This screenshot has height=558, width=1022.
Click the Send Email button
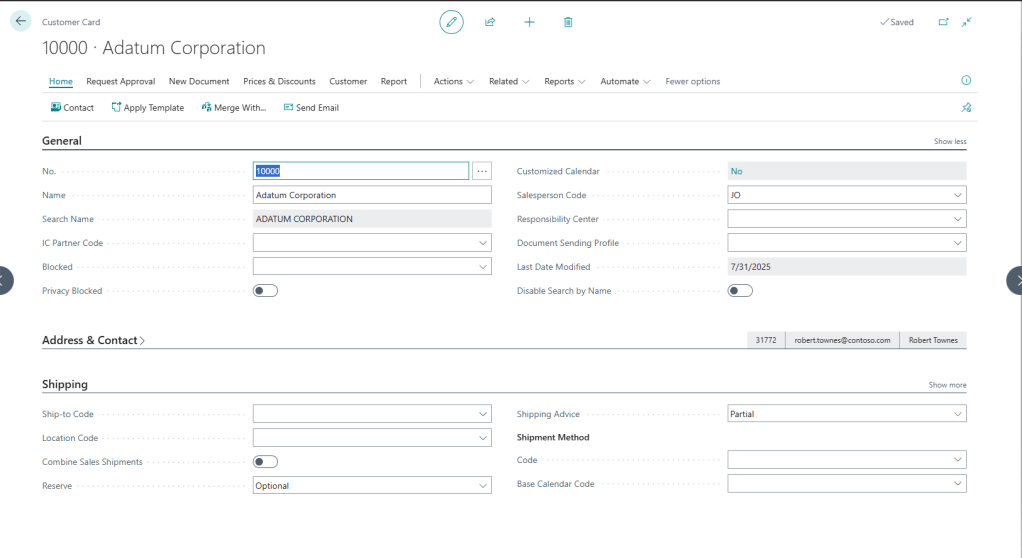pyautogui.click(x=311, y=107)
